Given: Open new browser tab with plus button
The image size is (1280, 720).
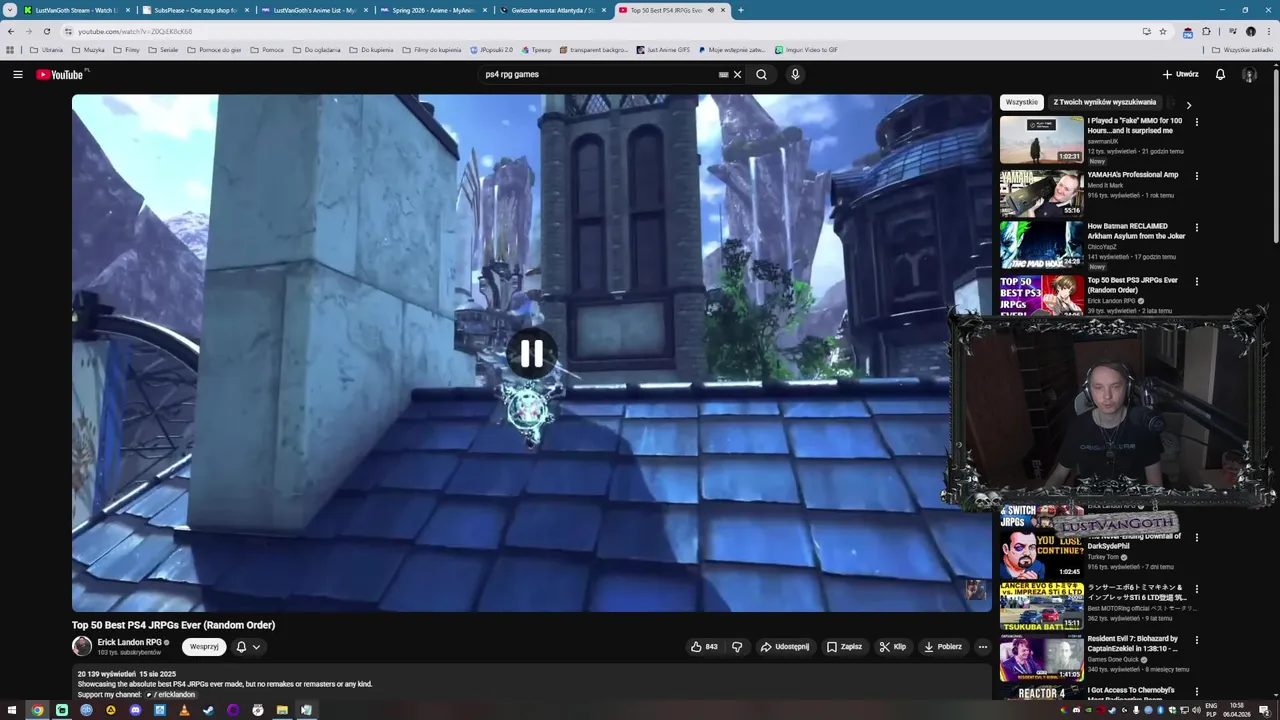Looking at the screenshot, I should click(740, 10).
